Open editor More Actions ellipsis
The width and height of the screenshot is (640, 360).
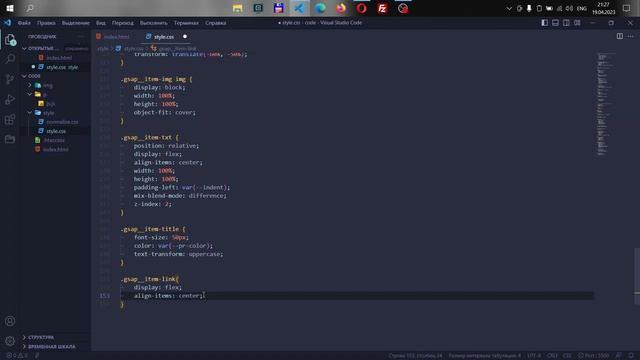631,36
